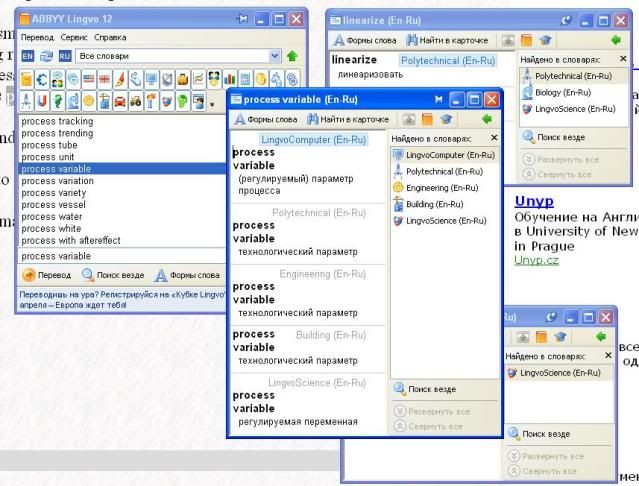Click Поиск везде in process variable window

point(425,389)
